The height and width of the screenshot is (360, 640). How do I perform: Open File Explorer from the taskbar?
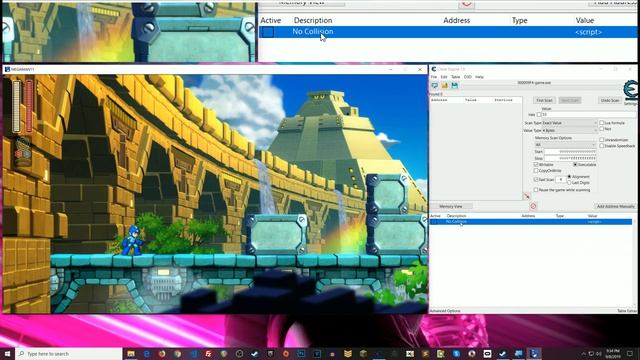click(x=131, y=353)
